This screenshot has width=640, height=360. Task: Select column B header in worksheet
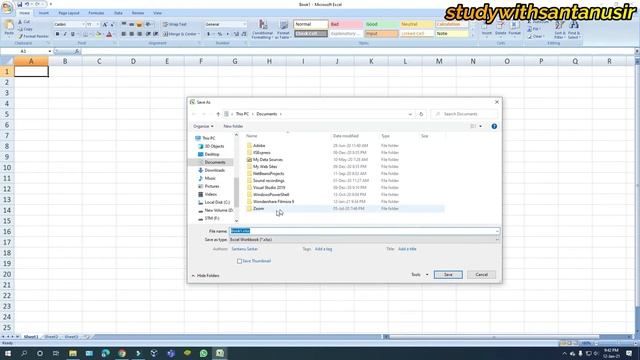(x=65, y=61)
